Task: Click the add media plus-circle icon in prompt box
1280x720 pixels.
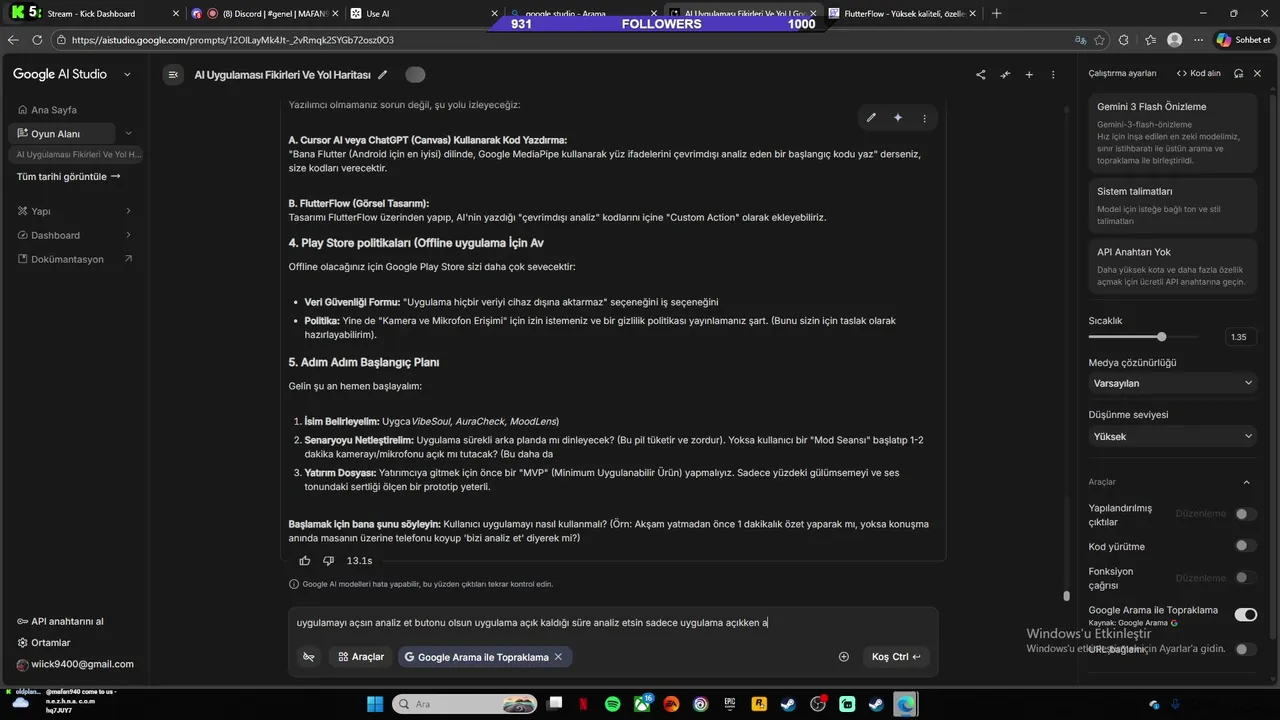Action: 844,657
